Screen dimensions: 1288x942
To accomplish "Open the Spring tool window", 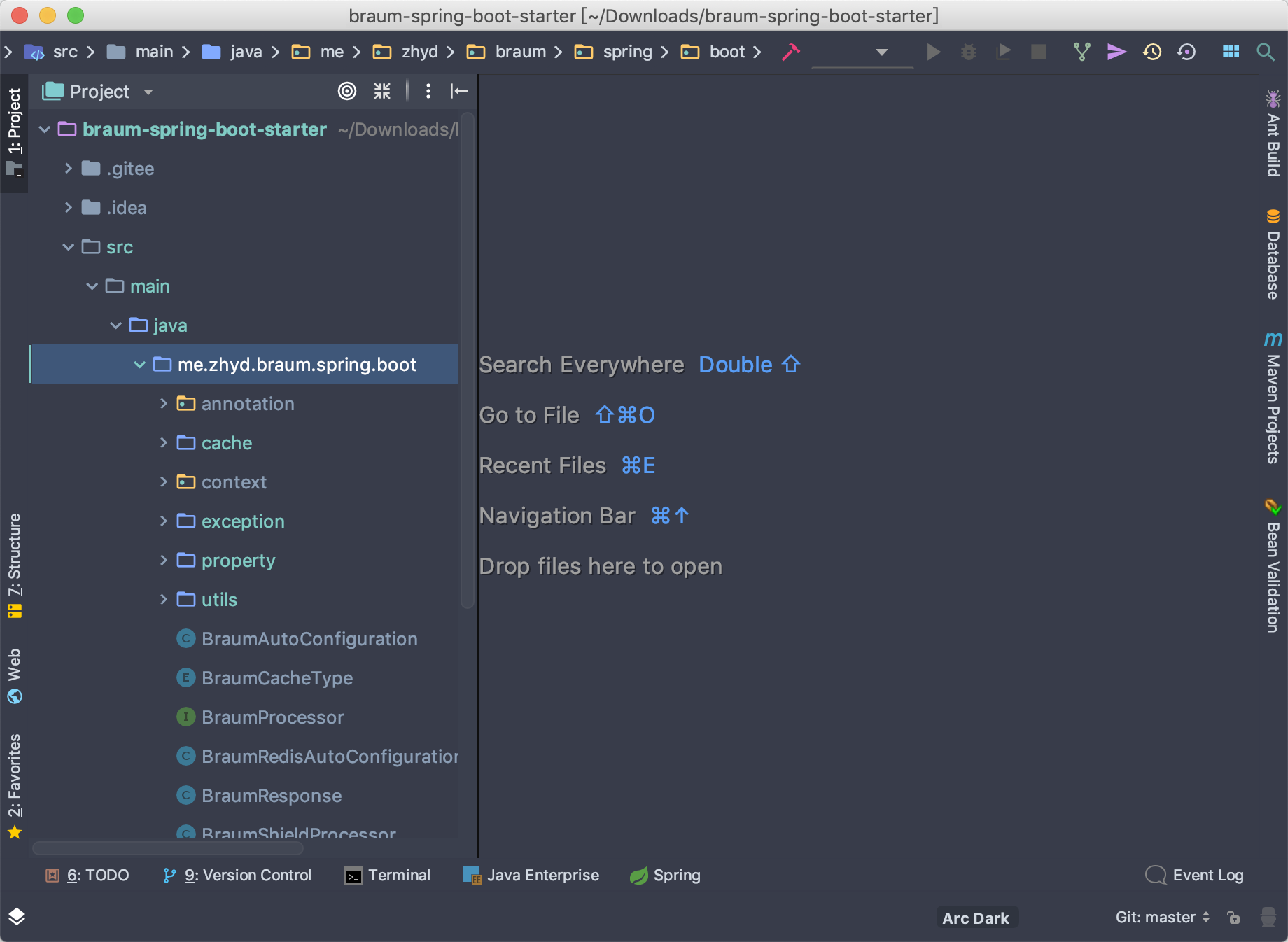I will [665, 876].
